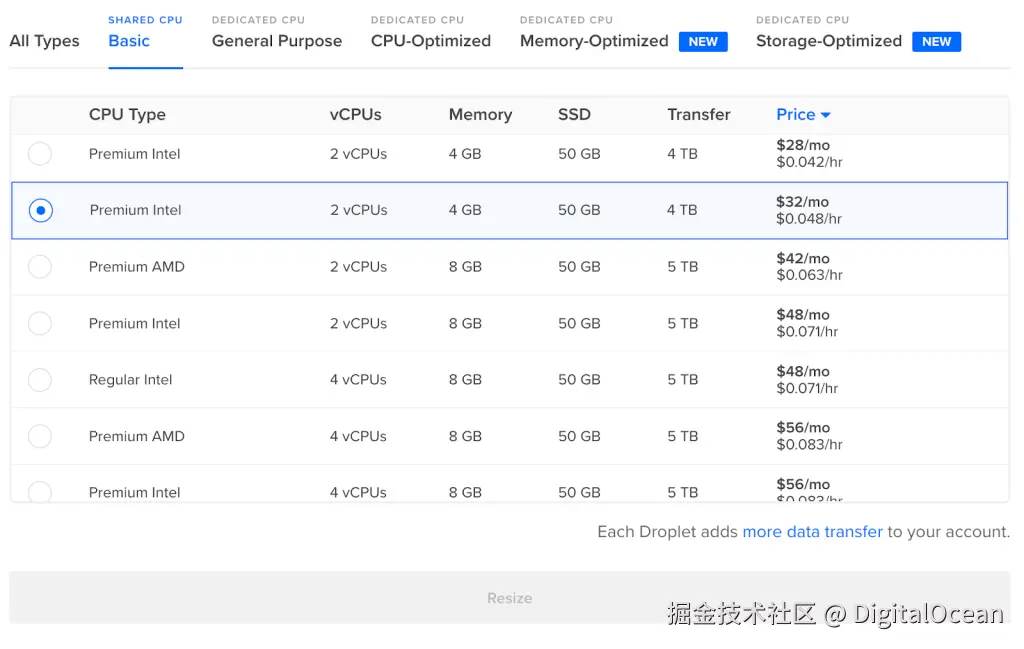The image size is (1024, 649).
Task: Open the General Purpose tab
Action: coord(277,41)
